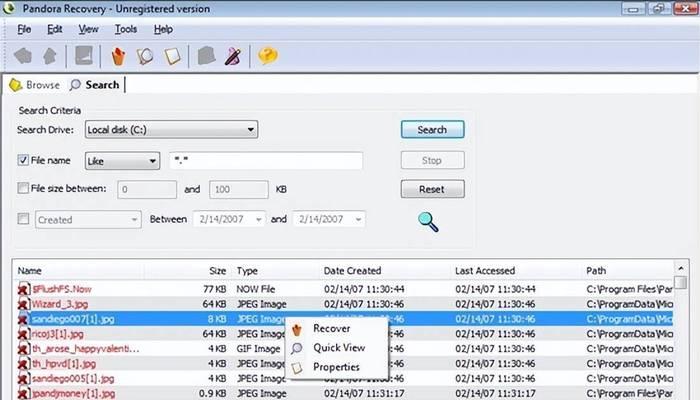Choose Quick View from context menu

point(339,348)
